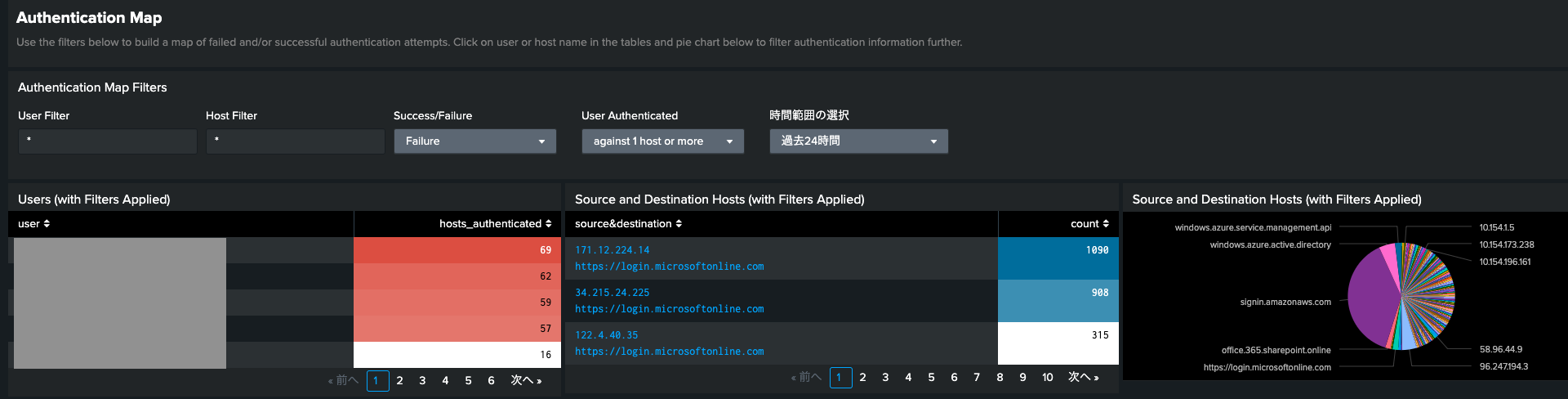Viewport: 1568px width, 399px height.
Task: Click 次へ next in Users table pagination
Action: 526,381
